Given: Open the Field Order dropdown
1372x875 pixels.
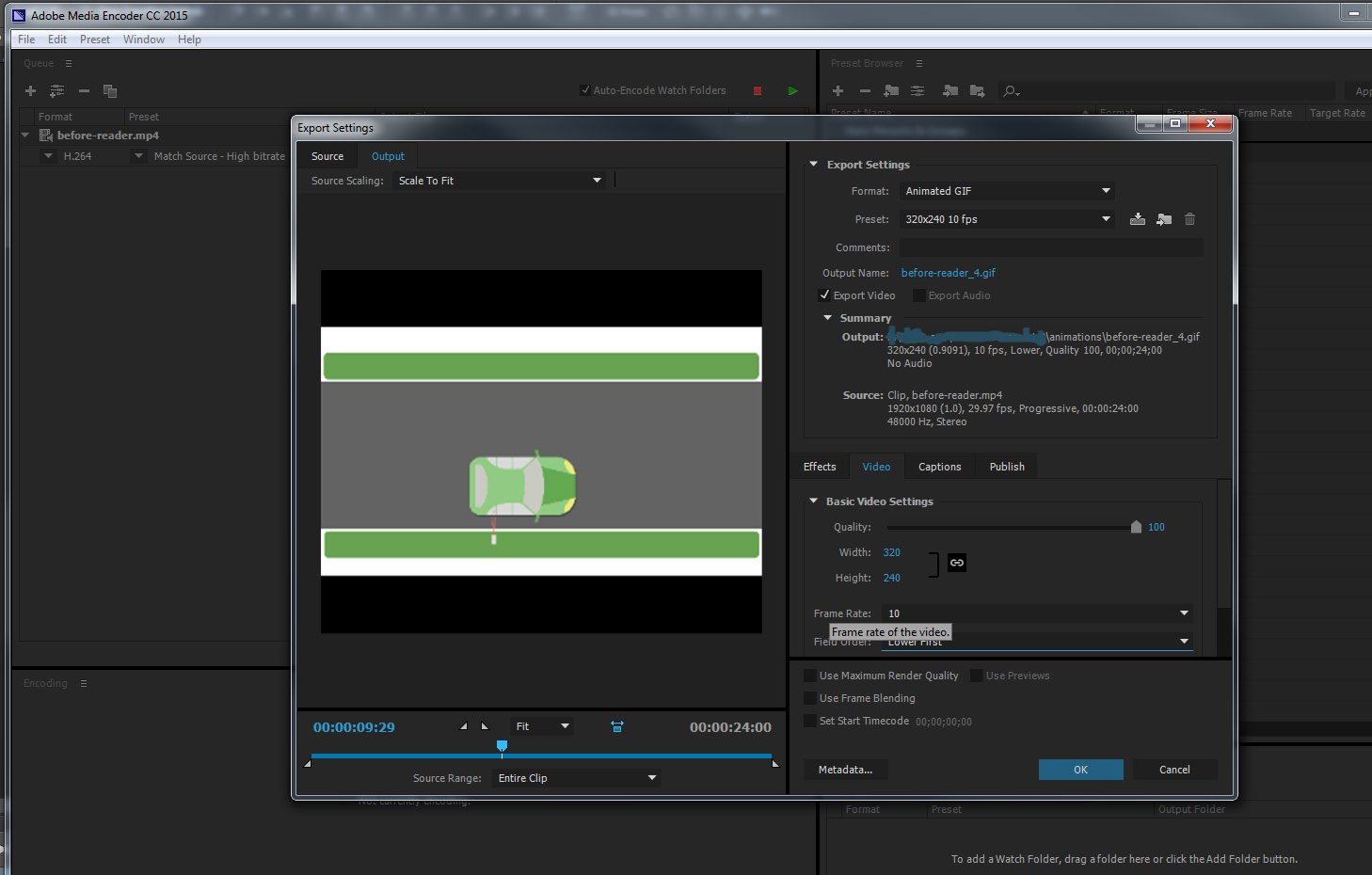Looking at the screenshot, I should (x=1038, y=642).
